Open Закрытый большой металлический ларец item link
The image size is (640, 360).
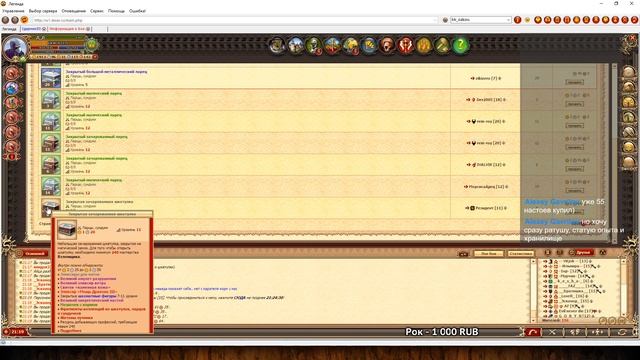tap(107, 71)
